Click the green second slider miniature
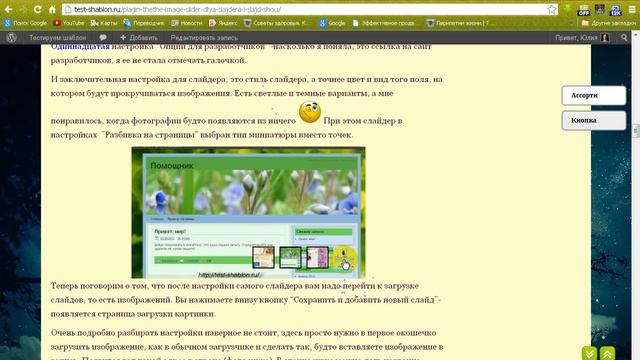Screen dimensions: 640x360 [290, 258]
